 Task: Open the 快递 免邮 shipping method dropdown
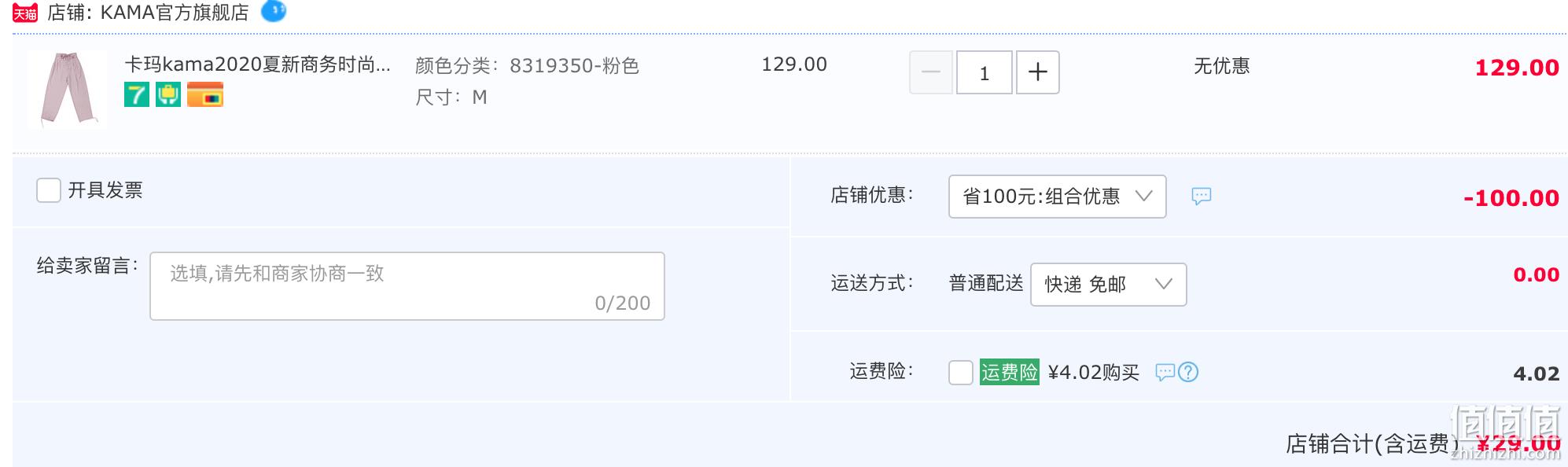pyautogui.click(x=1109, y=285)
